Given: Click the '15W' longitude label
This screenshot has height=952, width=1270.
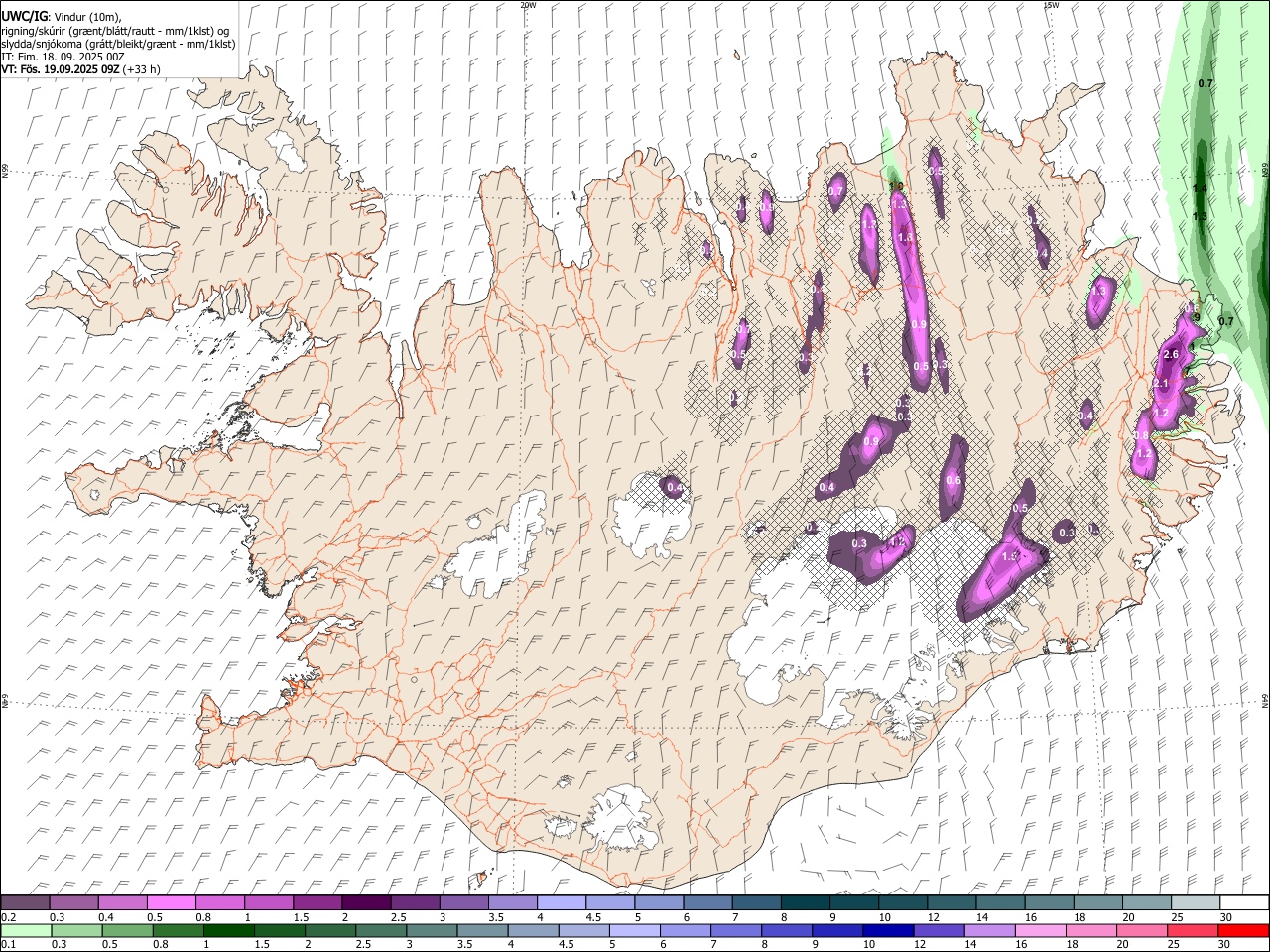Looking at the screenshot, I should point(1051,5).
